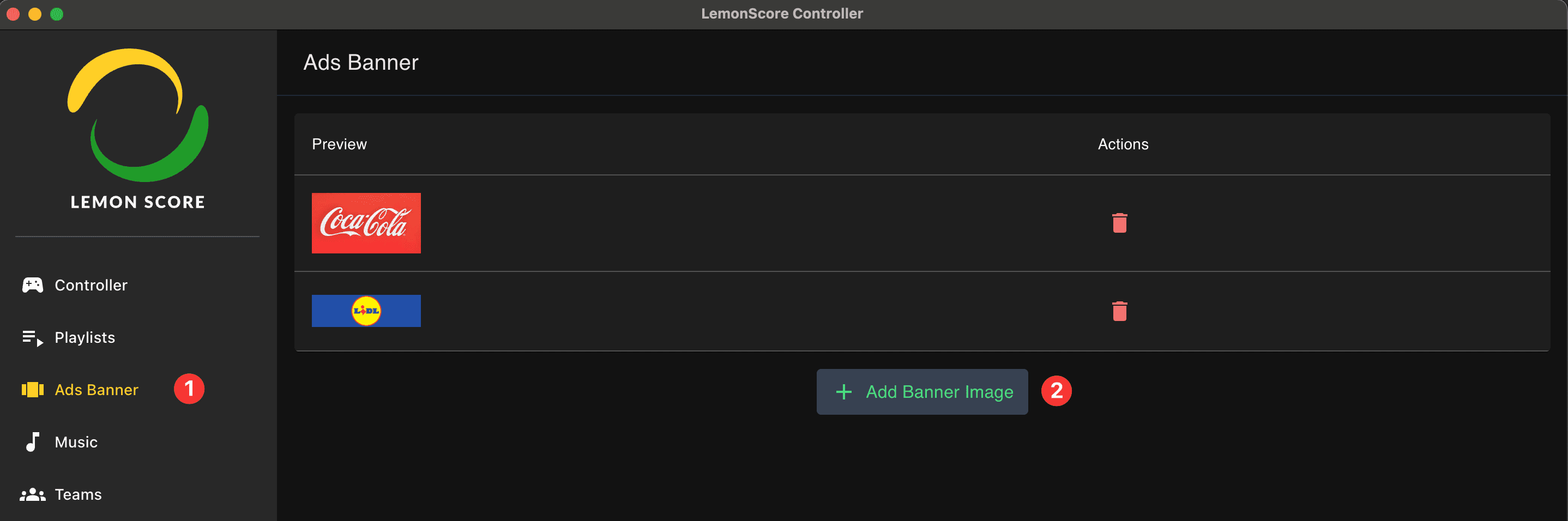
Task: Click the red badge numbered 2
Action: 1057,391
